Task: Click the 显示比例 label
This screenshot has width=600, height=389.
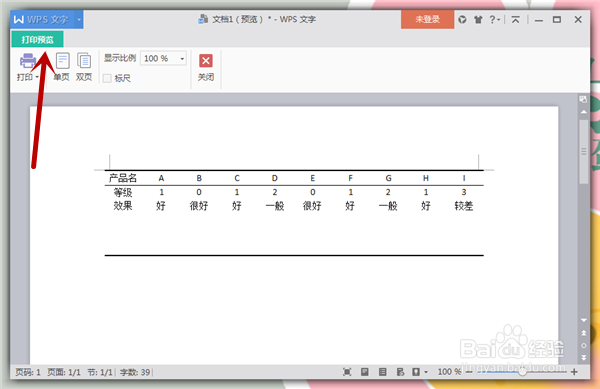Action: coord(120,58)
